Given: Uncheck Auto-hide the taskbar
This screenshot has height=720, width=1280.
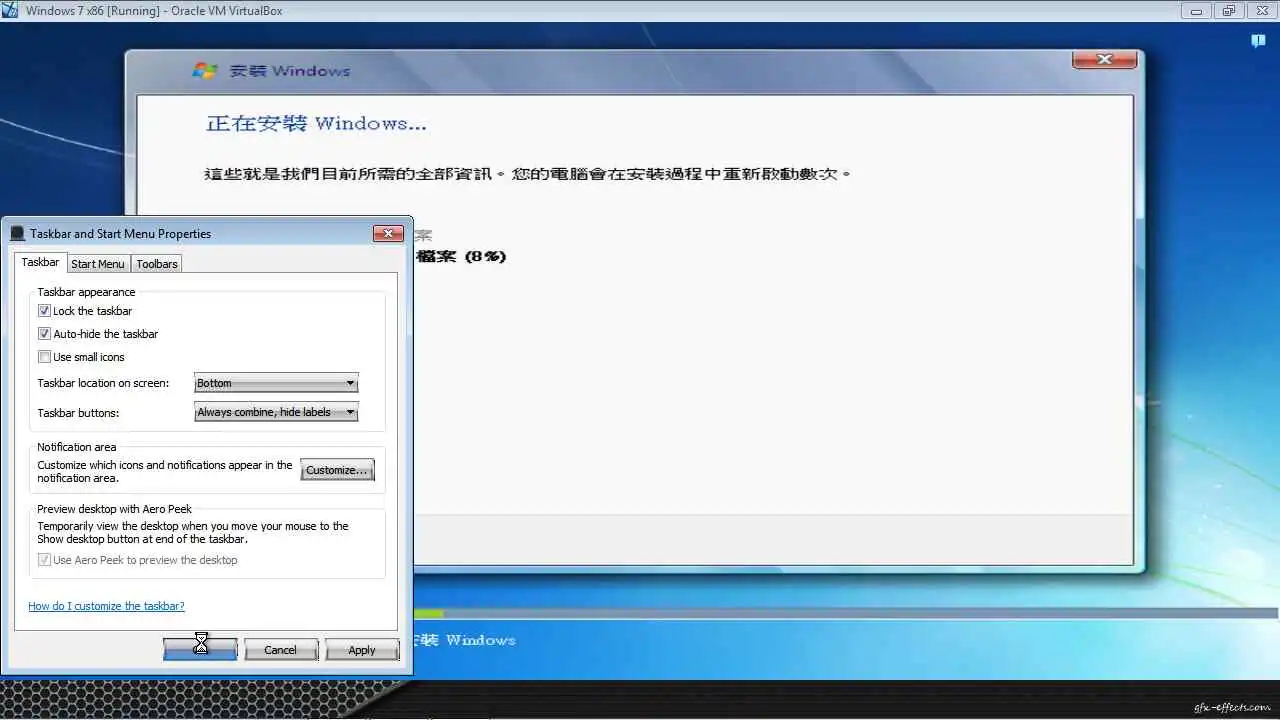Looking at the screenshot, I should 44,334.
